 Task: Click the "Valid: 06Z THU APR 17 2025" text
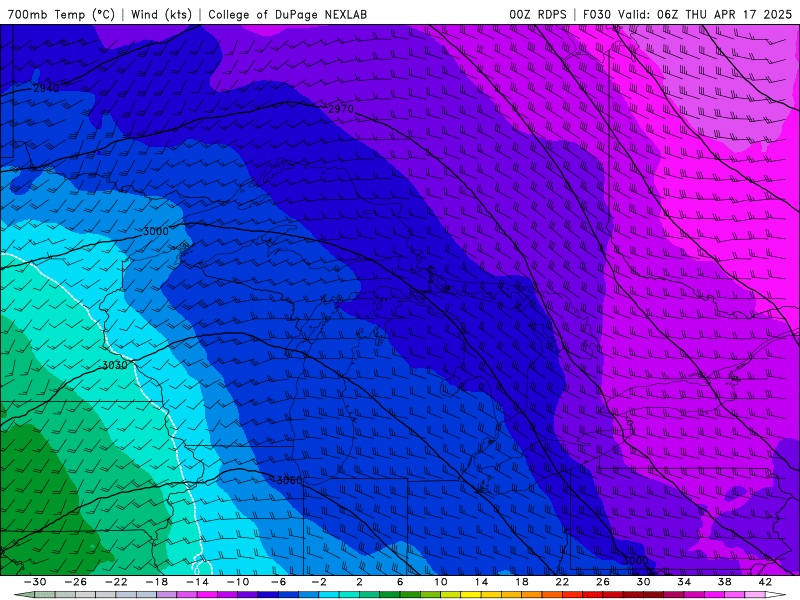tap(705, 14)
